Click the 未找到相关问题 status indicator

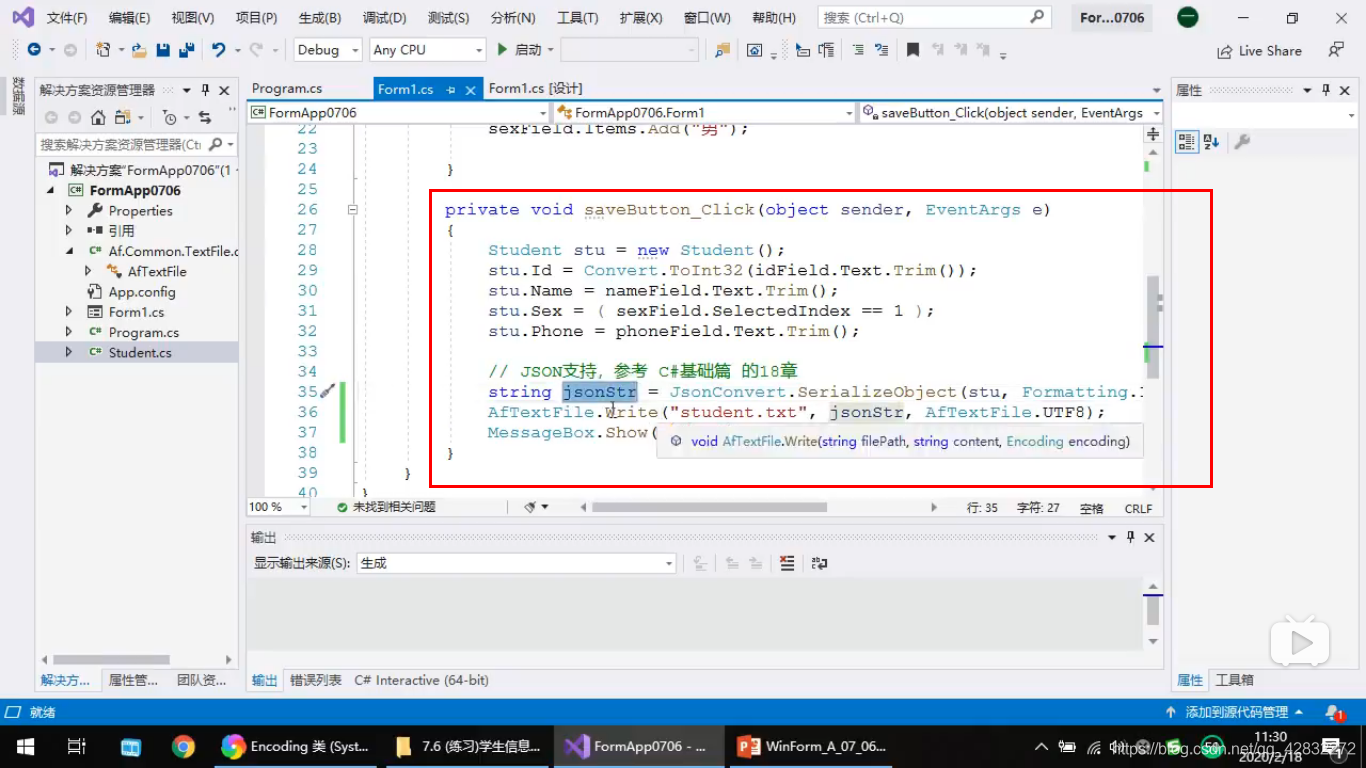[386, 507]
